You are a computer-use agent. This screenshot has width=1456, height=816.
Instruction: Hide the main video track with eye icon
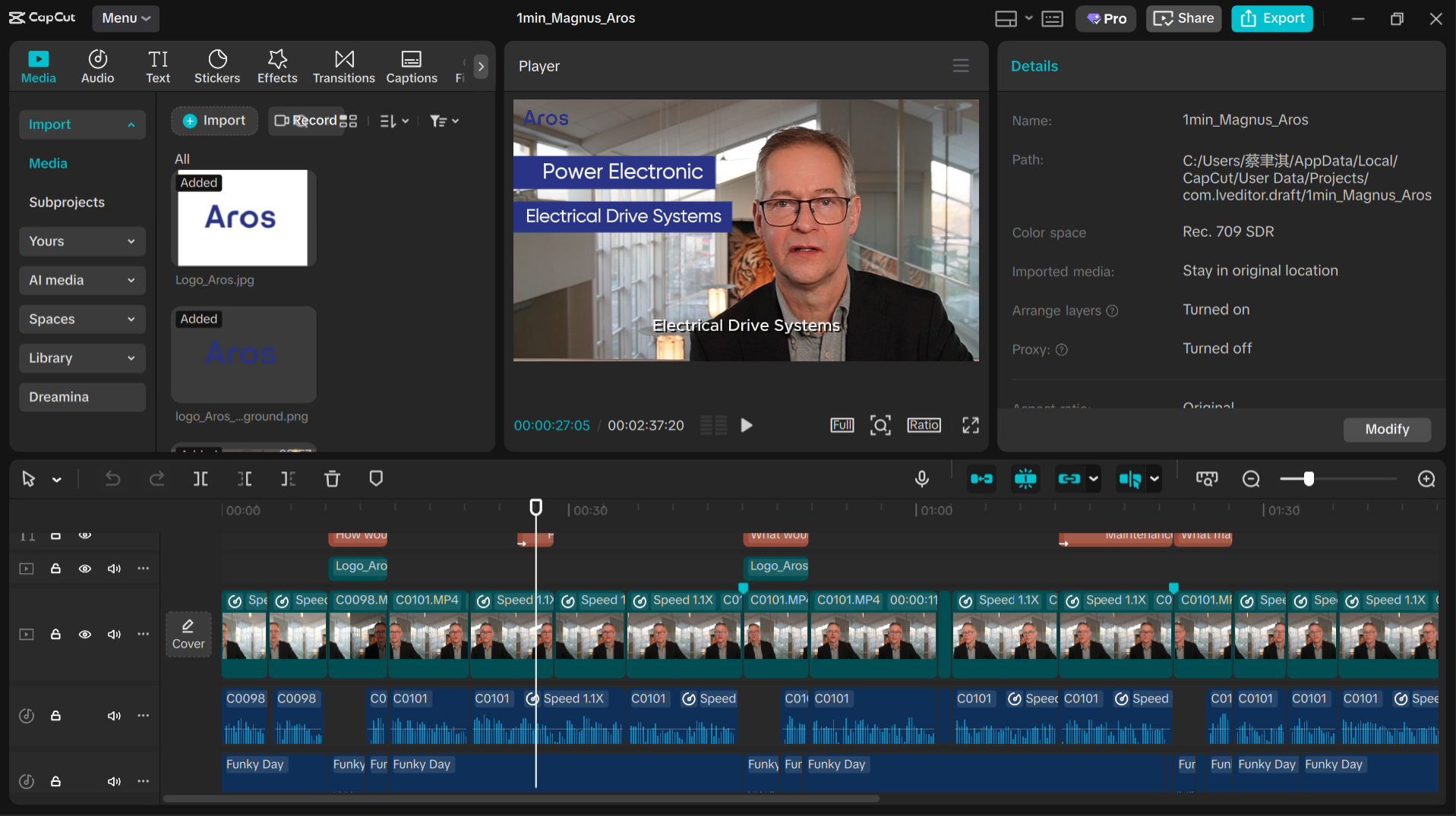[x=85, y=634]
